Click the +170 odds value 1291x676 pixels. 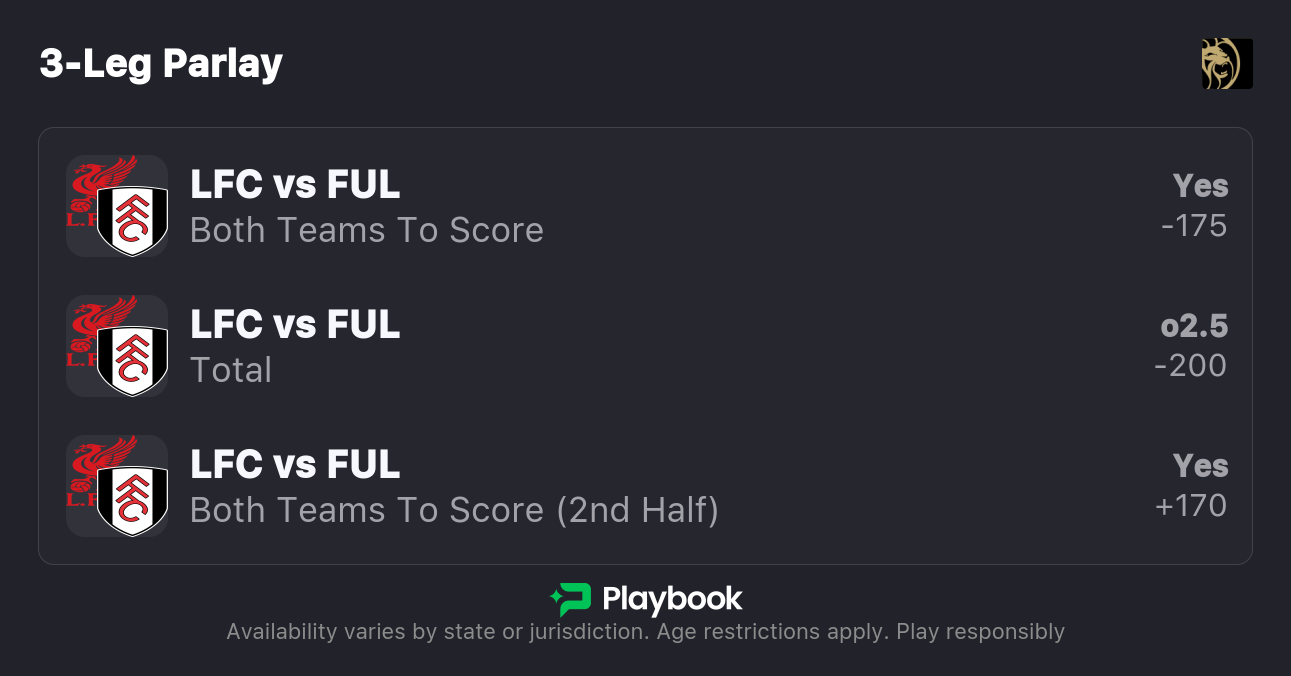(1191, 506)
